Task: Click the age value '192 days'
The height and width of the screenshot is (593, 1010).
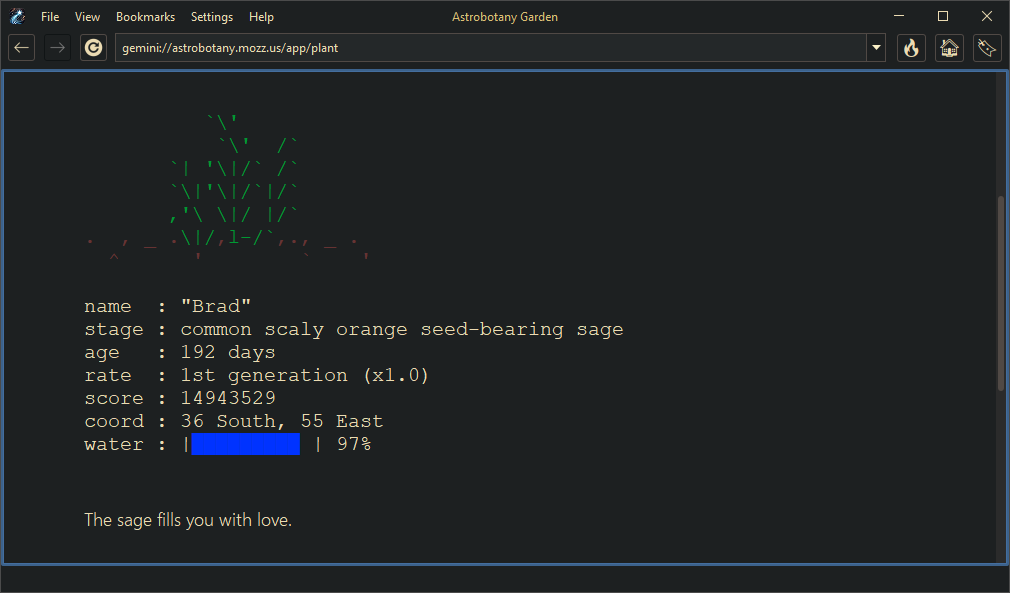Action: (228, 352)
